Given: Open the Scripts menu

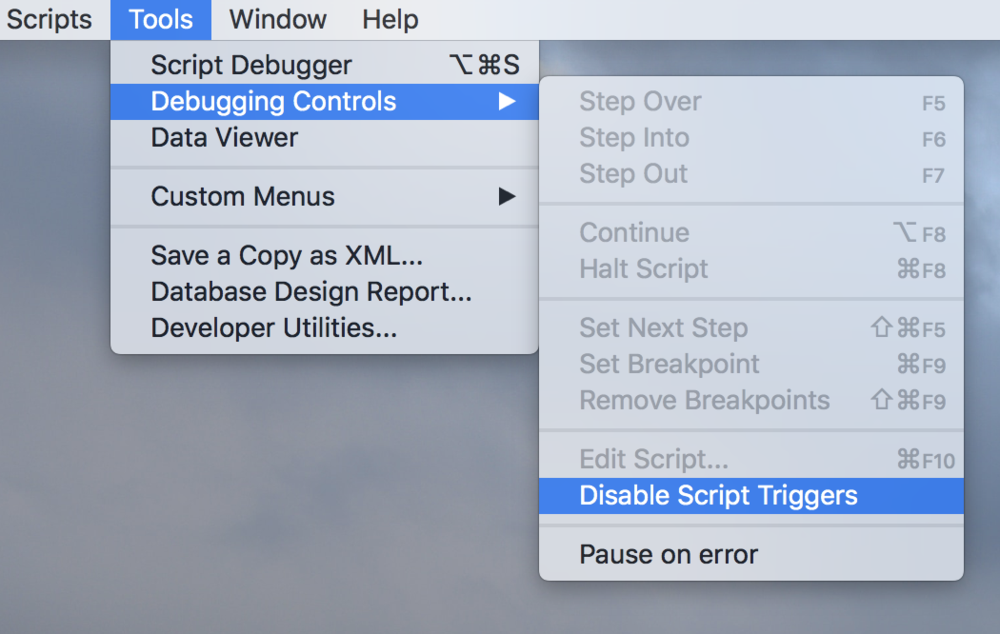Looking at the screenshot, I should coord(48,19).
